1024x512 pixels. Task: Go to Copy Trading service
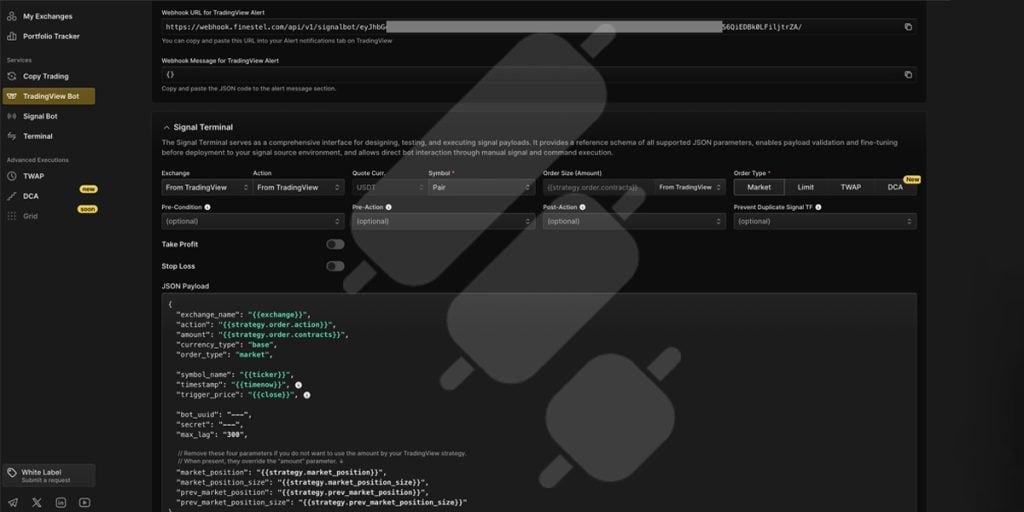46,76
